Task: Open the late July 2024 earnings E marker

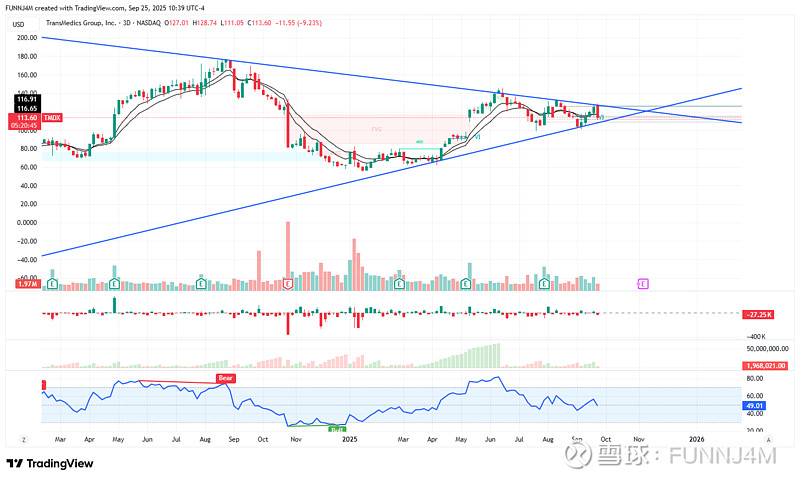Action: [x=202, y=284]
